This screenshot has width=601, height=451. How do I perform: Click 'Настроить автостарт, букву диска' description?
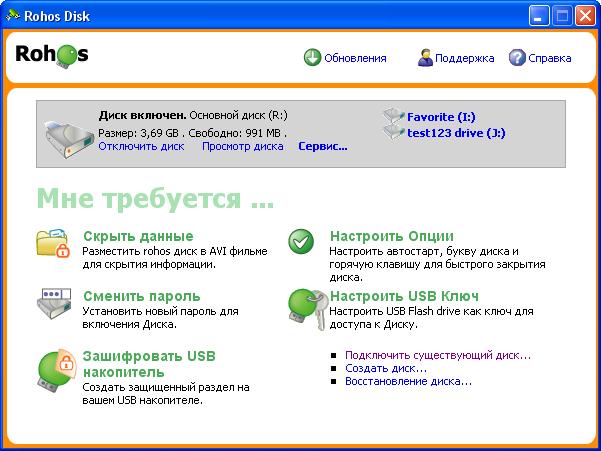point(419,251)
